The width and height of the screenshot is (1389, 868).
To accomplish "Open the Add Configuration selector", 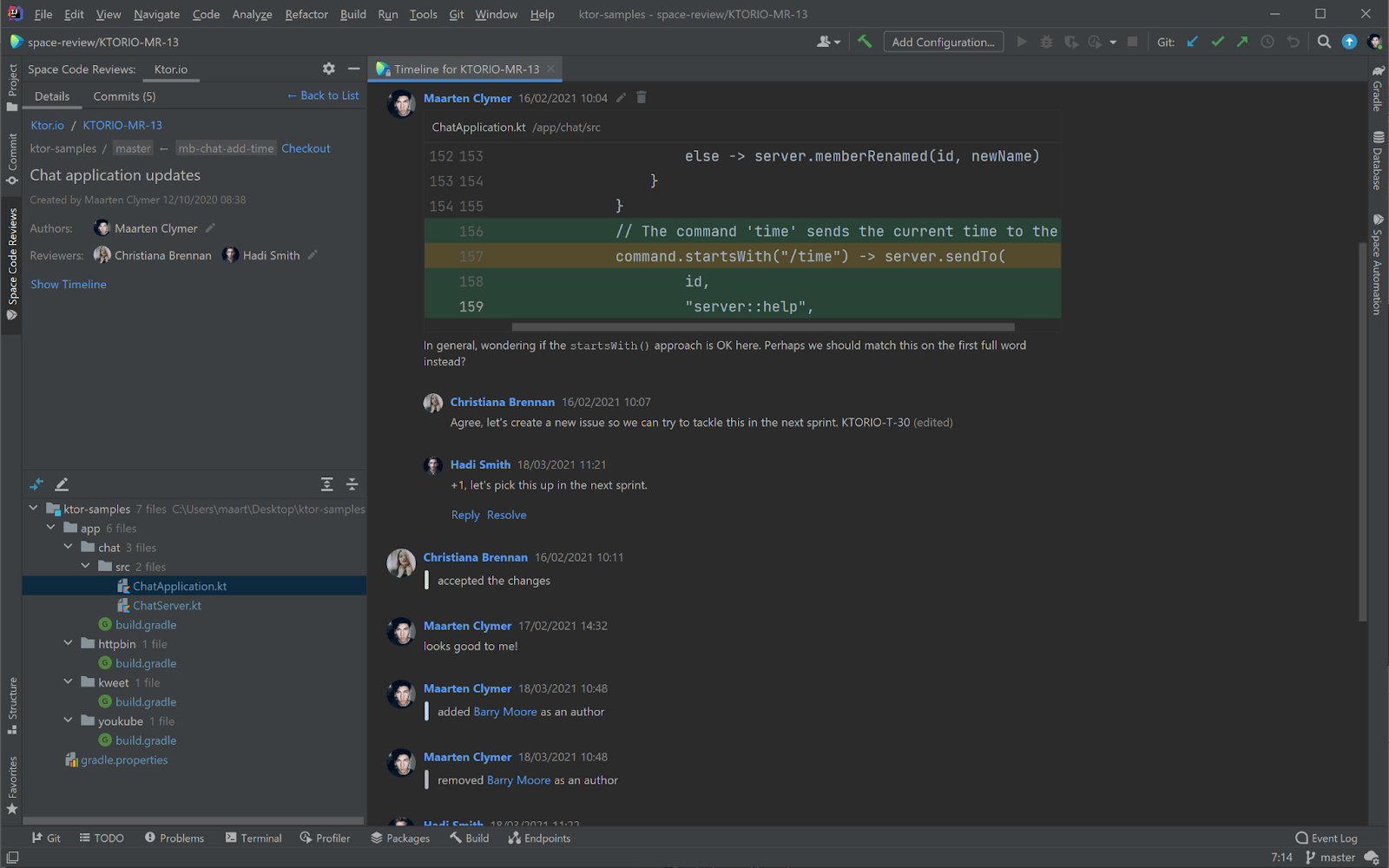I will click(944, 42).
